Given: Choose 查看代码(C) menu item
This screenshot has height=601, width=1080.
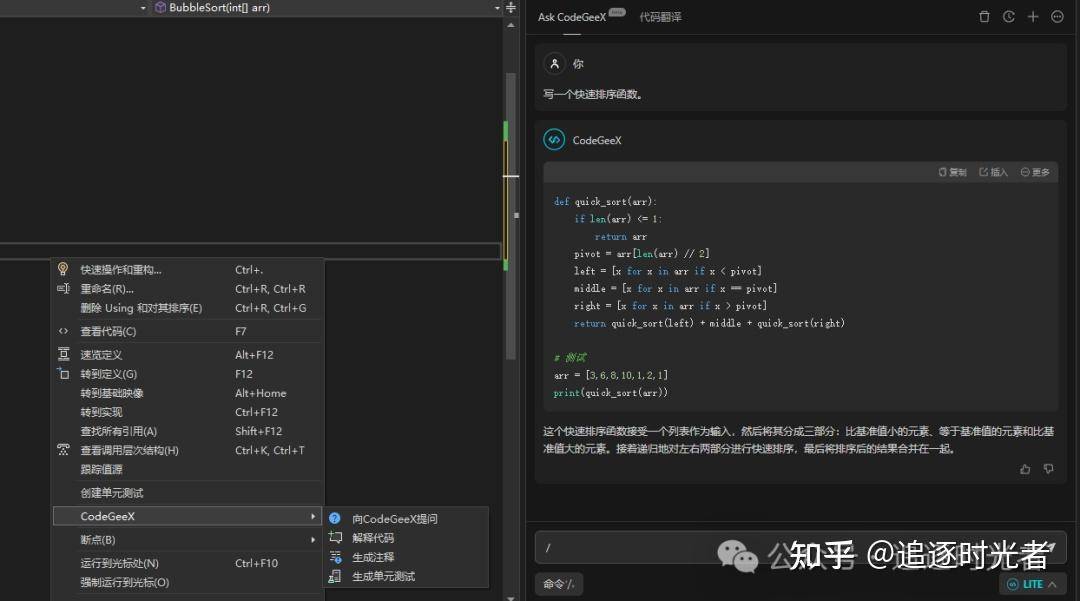Looking at the screenshot, I should click(187, 332).
